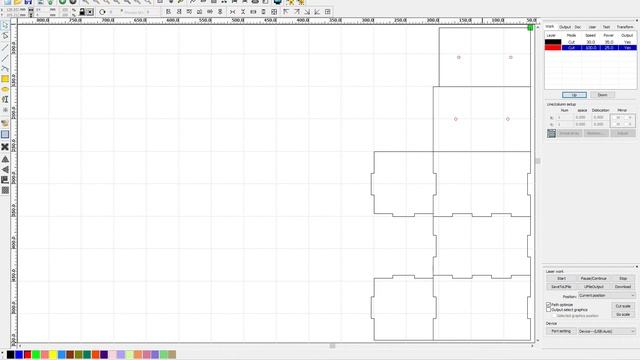Click the Start laser button
640x360 pixels.
click(561, 278)
